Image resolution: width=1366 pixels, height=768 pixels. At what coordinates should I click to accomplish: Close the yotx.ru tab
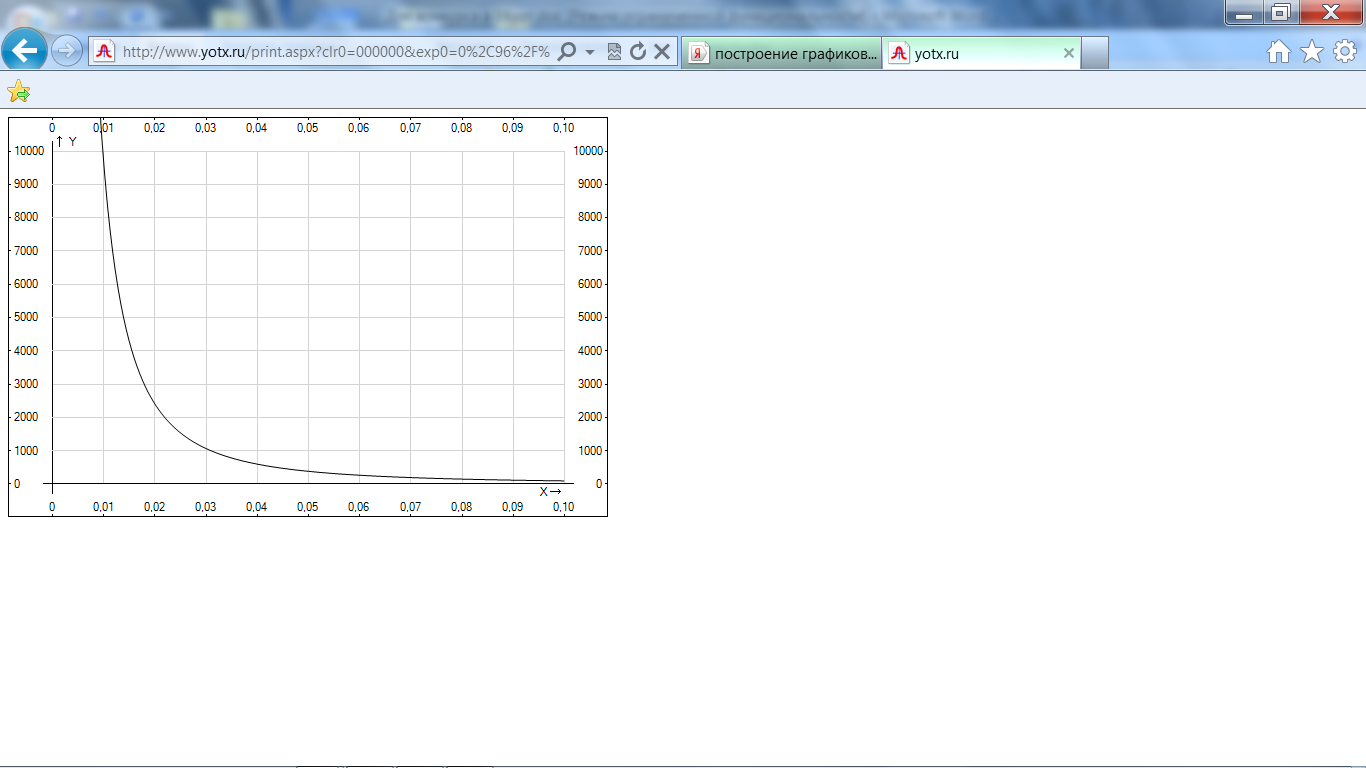[1068, 54]
